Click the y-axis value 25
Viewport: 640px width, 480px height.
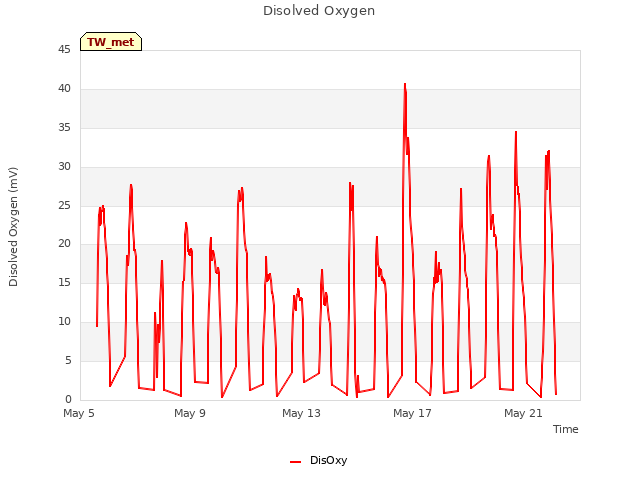[64, 205]
